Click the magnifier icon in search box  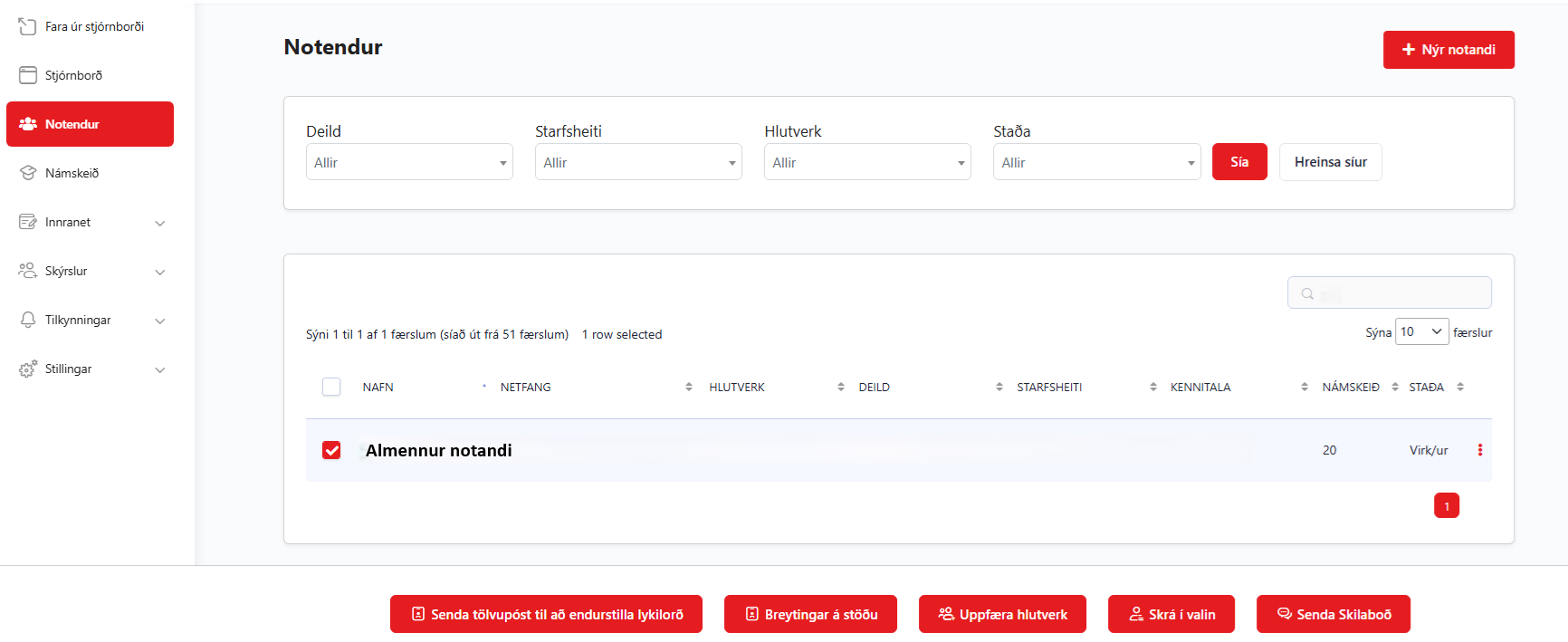click(1307, 293)
